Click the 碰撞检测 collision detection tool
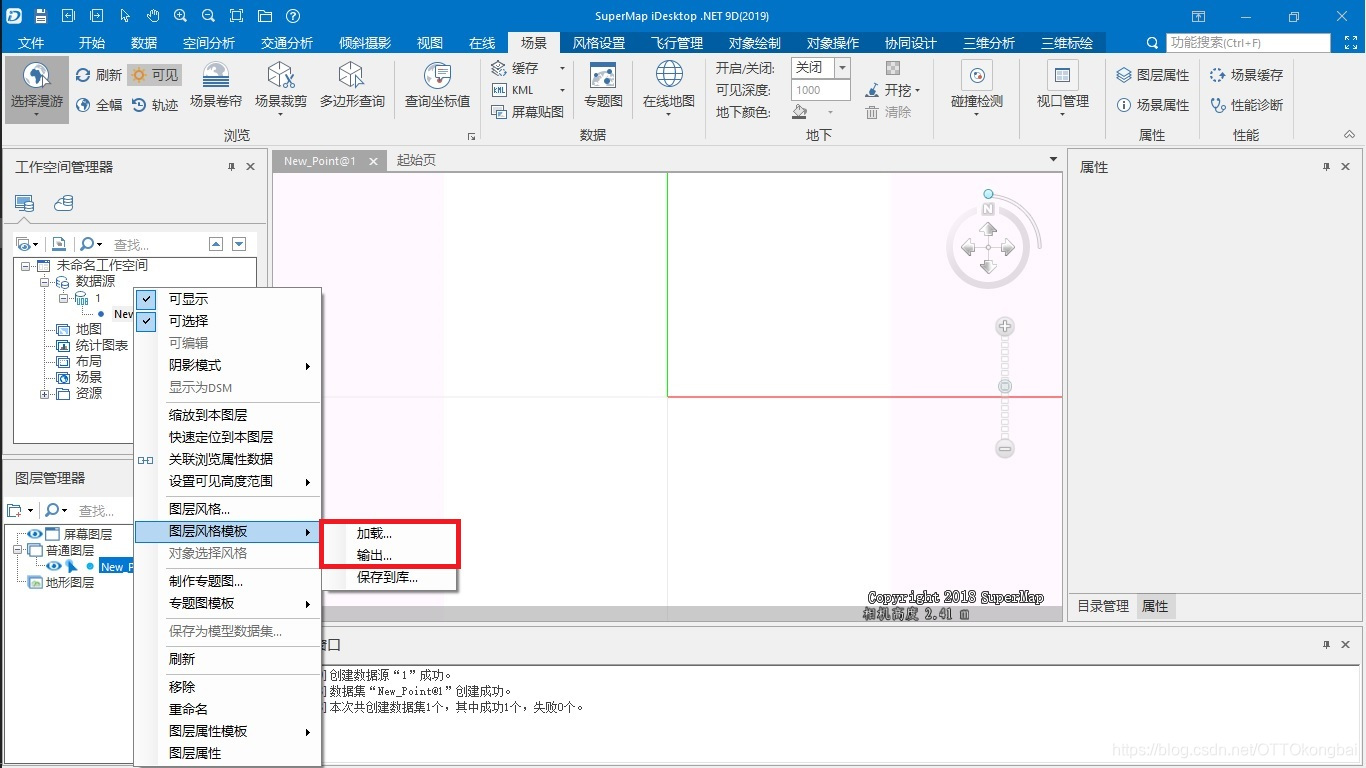Screen dimensions: 1366x768 pos(977,87)
